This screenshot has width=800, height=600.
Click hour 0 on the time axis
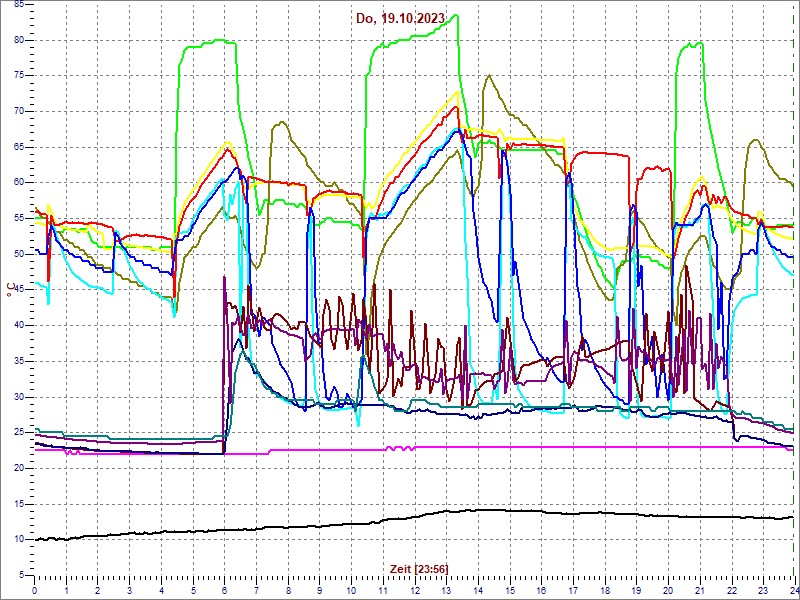point(34,590)
